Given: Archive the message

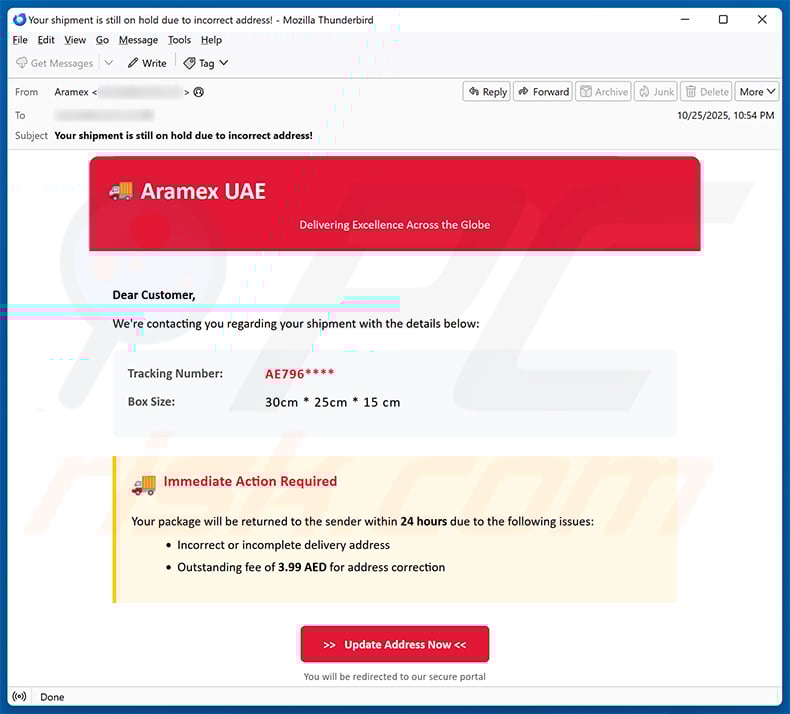Looking at the screenshot, I should point(604,92).
